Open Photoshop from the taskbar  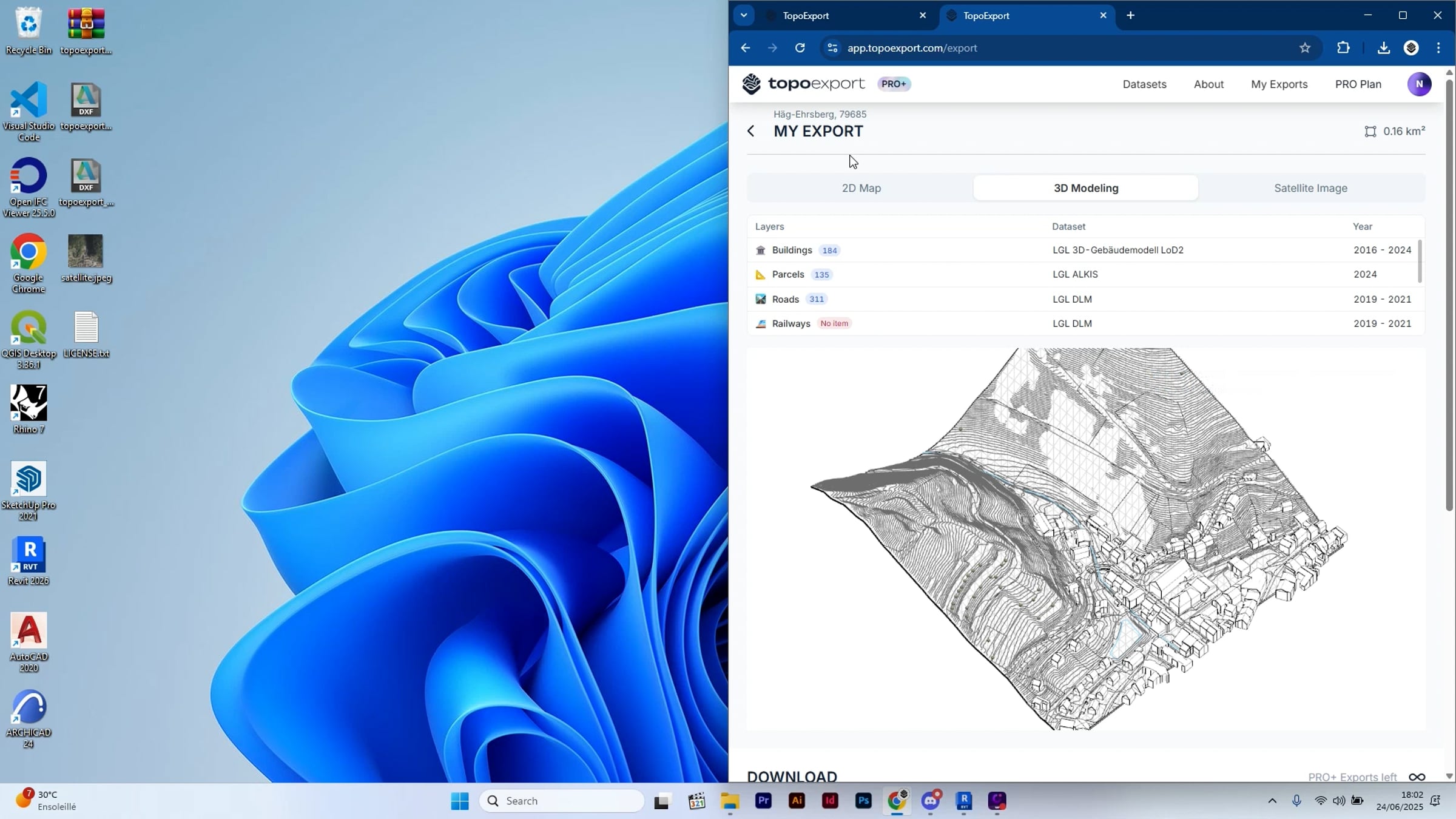point(863,801)
